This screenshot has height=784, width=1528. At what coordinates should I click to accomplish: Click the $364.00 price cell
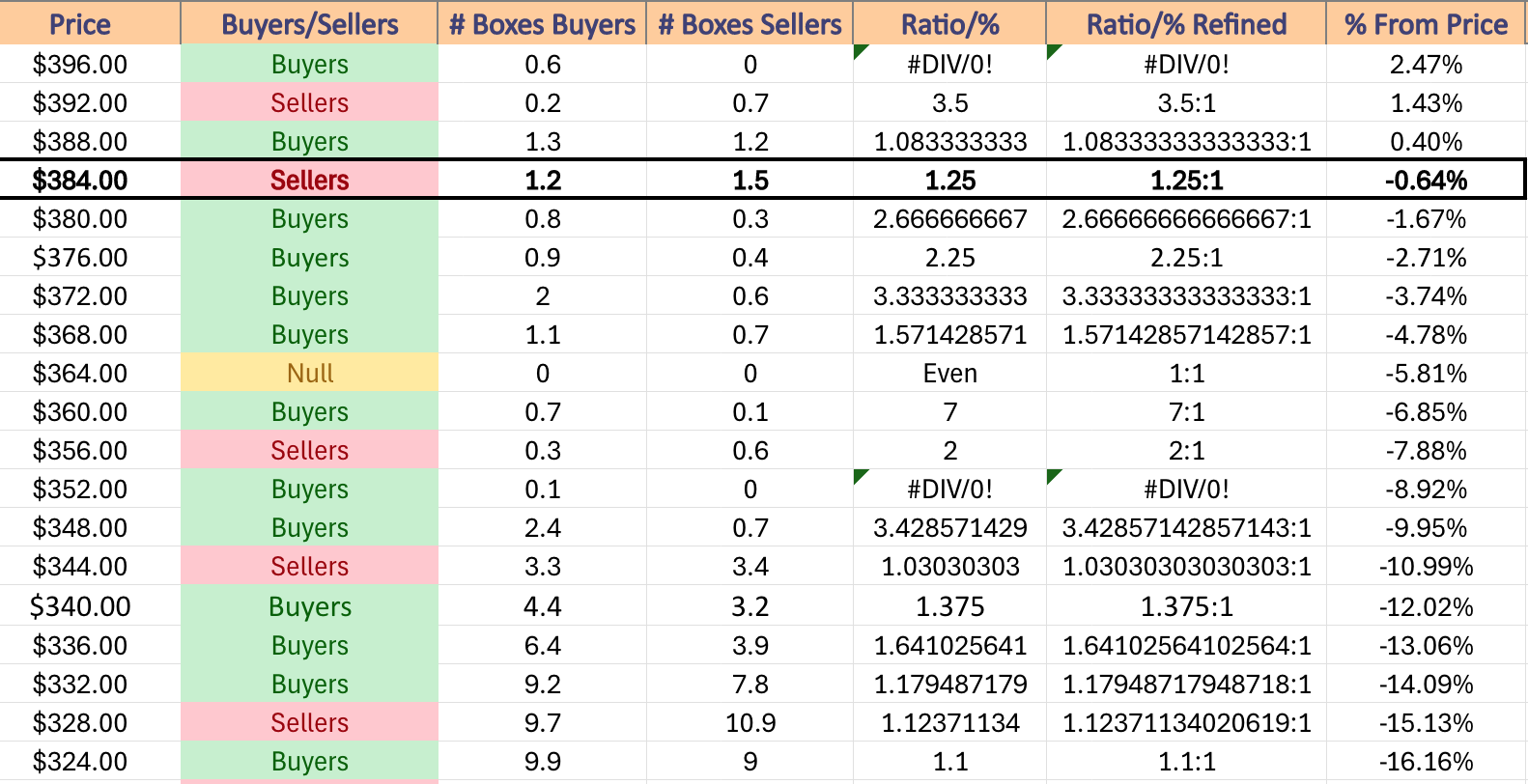coord(90,374)
